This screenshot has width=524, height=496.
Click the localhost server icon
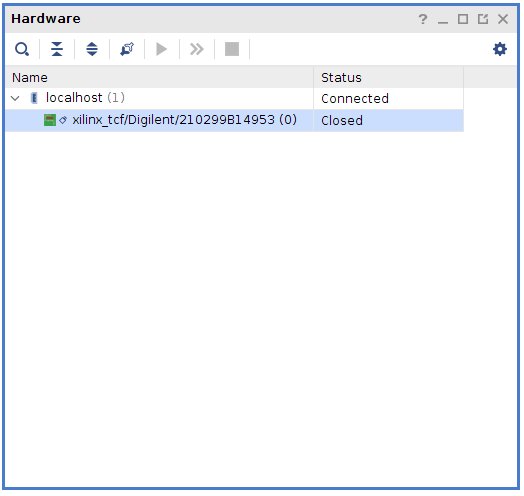coord(34,98)
